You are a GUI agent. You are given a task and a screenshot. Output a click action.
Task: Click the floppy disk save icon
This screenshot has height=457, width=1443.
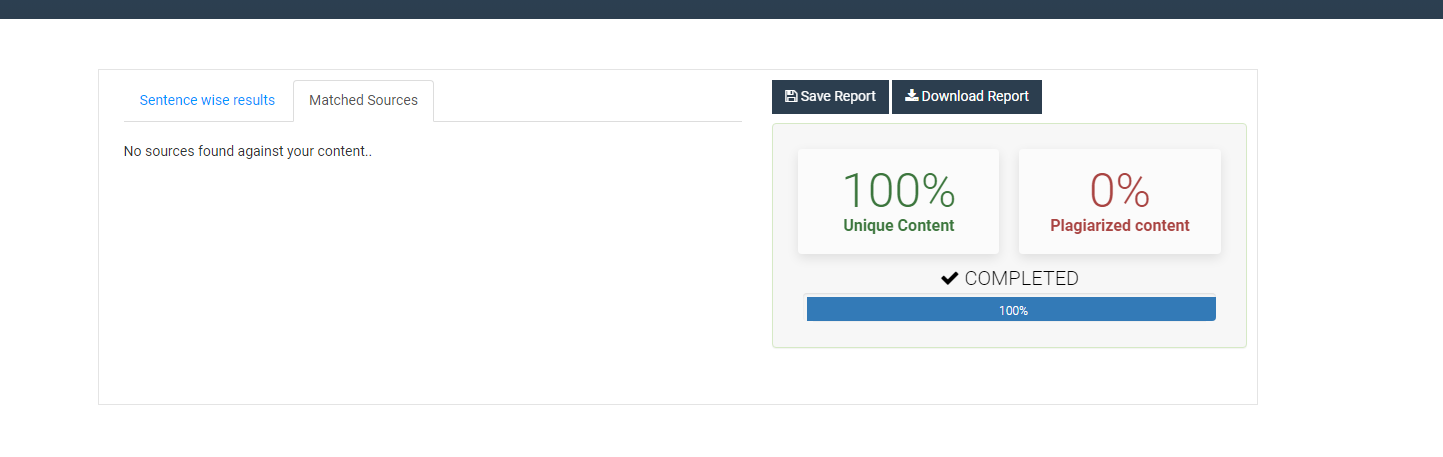point(791,97)
